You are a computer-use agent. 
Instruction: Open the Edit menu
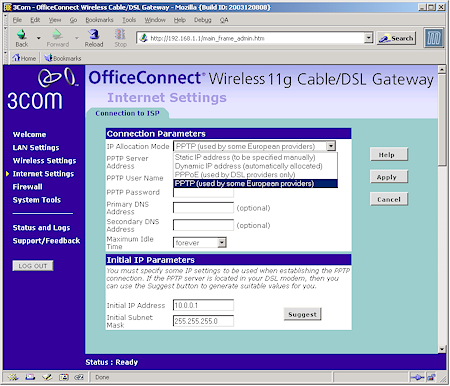pos(35,20)
